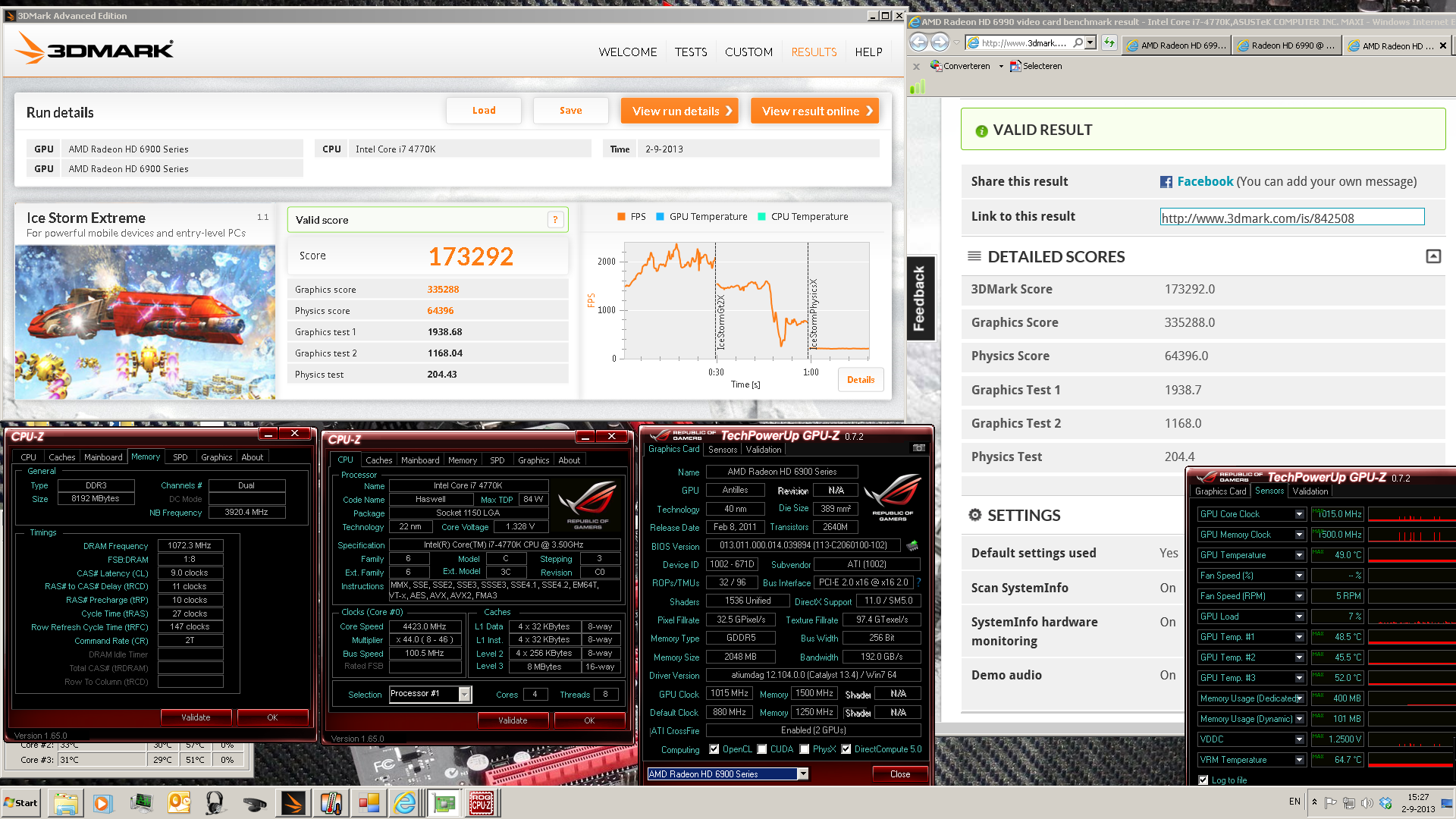
Task: Click the Details button below the FPS graph
Action: point(861,380)
